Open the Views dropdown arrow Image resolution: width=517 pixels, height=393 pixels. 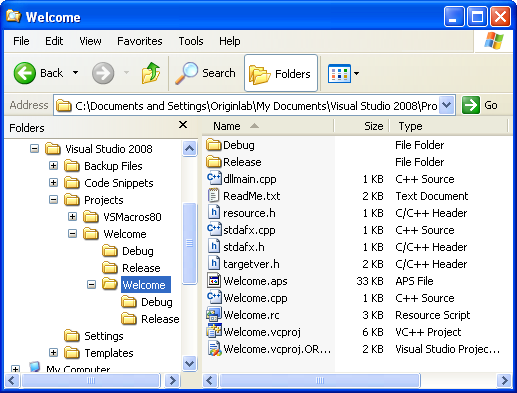tap(356, 73)
